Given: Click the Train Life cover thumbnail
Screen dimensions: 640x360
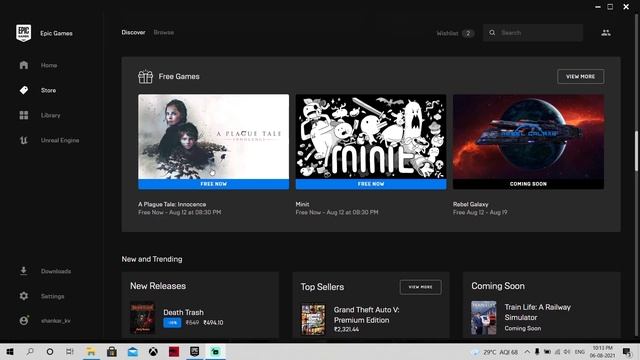Looking at the screenshot, I should [x=484, y=318].
